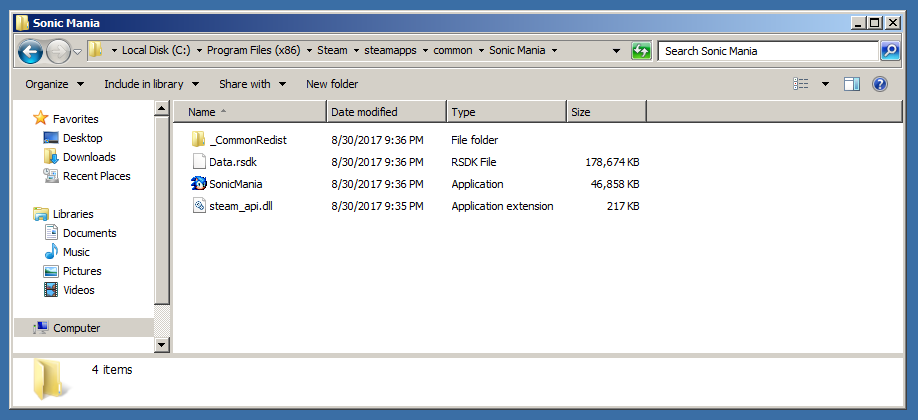Click the large folder icon in details pane
The width and height of the screenshot is (918, 420).
pos(52,380)
